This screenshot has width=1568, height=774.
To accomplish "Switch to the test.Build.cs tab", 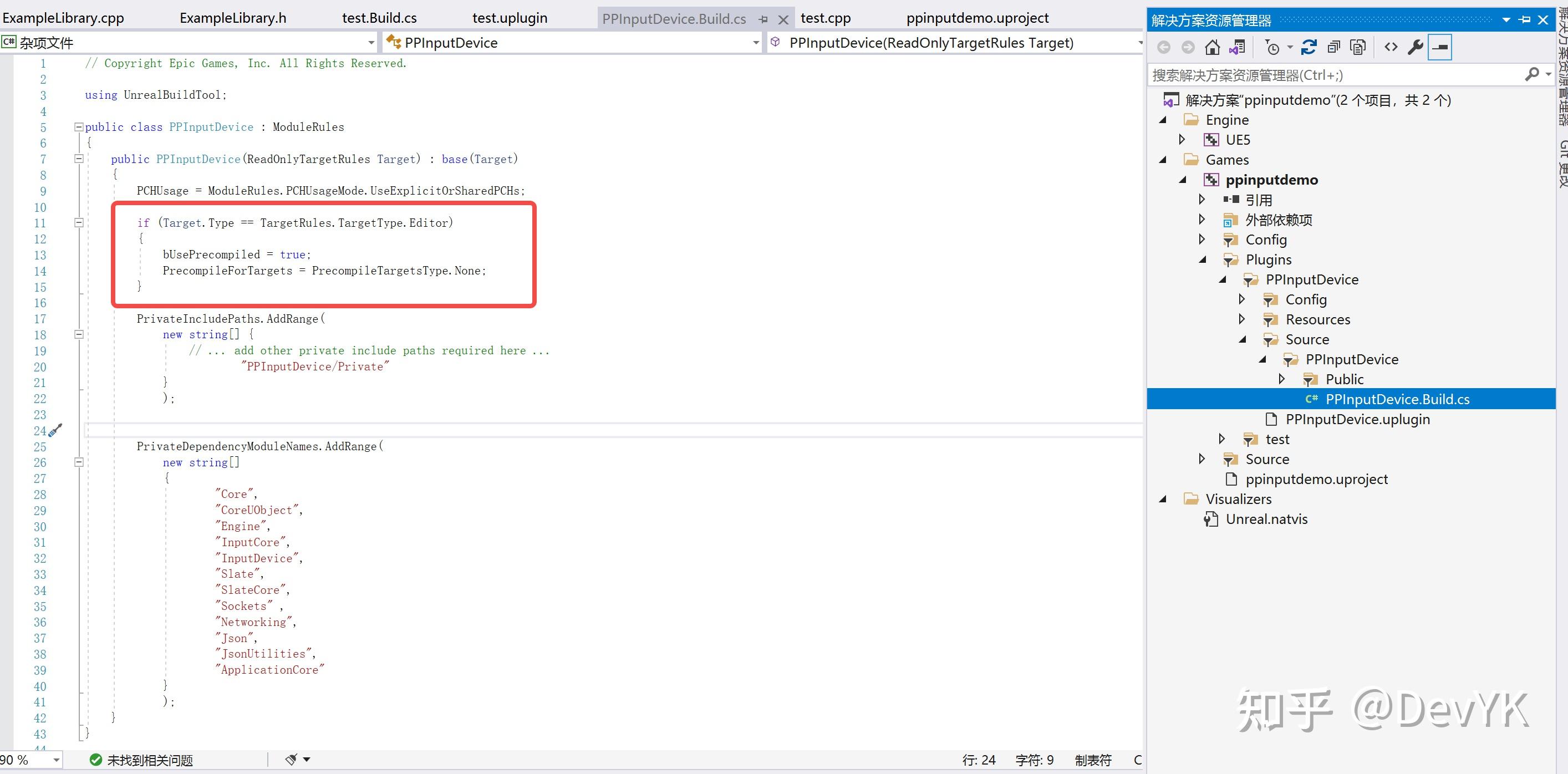I will point(379,18).
